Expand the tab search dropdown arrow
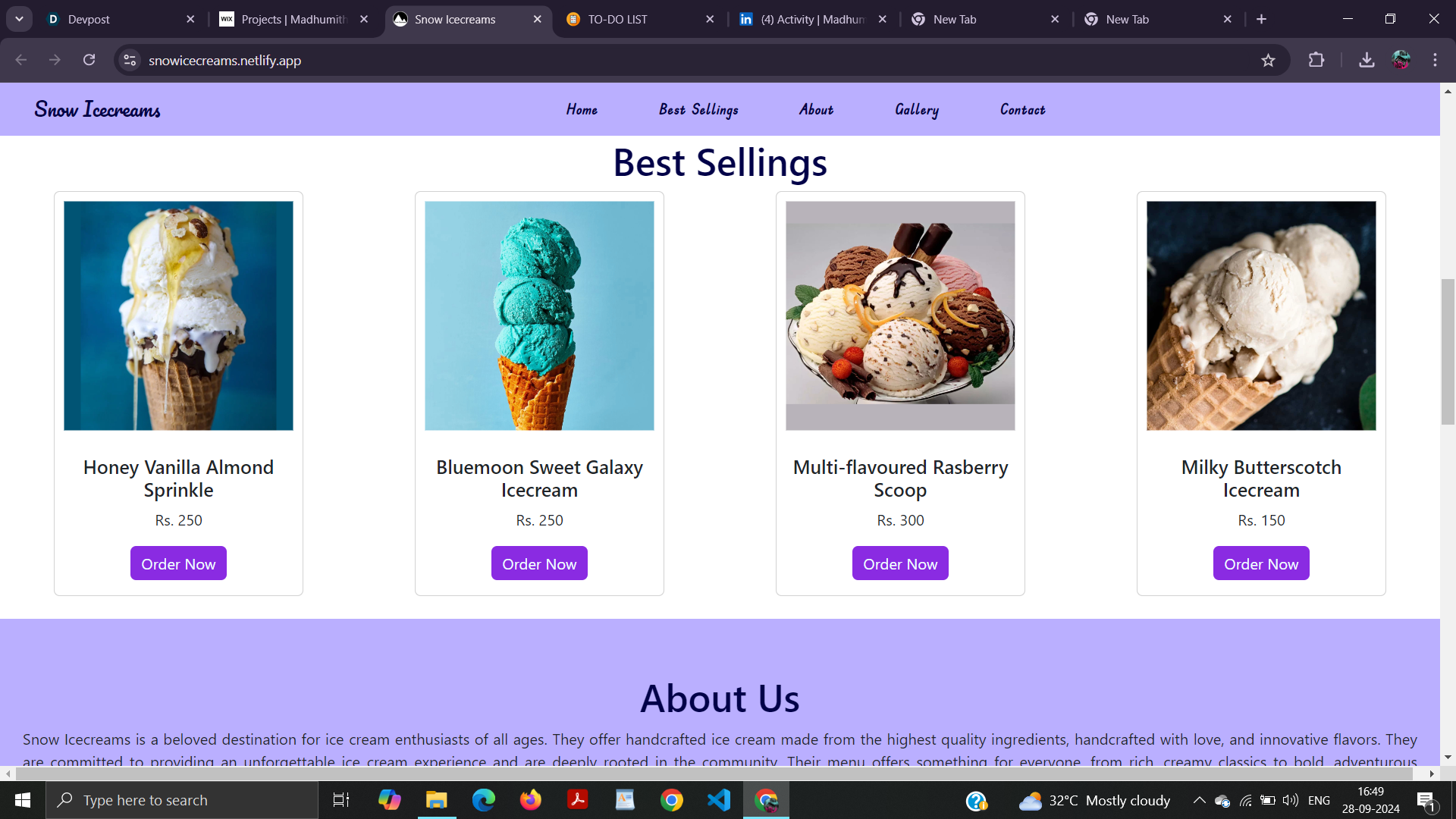1456x819 pixels. click(19, 19)
